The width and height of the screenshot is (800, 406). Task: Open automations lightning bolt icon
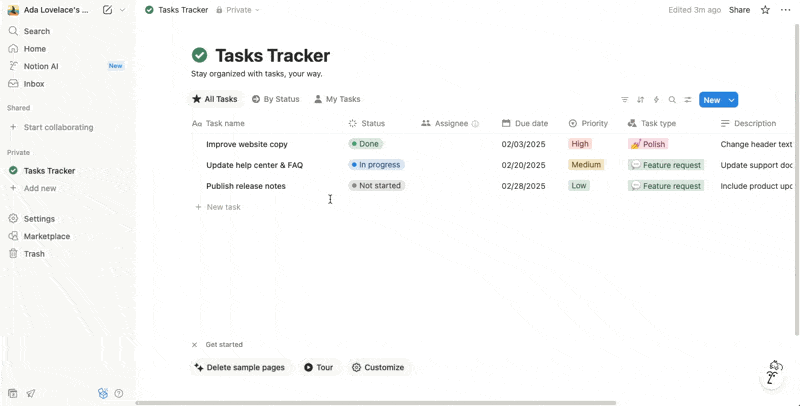pos(656,100)
